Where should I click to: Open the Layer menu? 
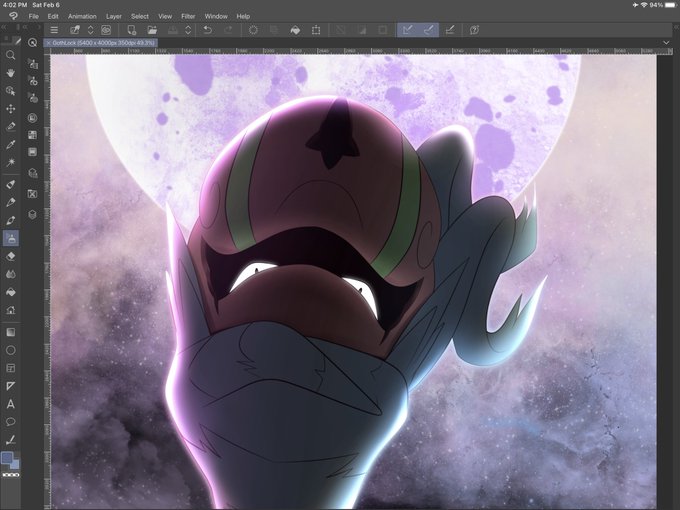[114, 16]
